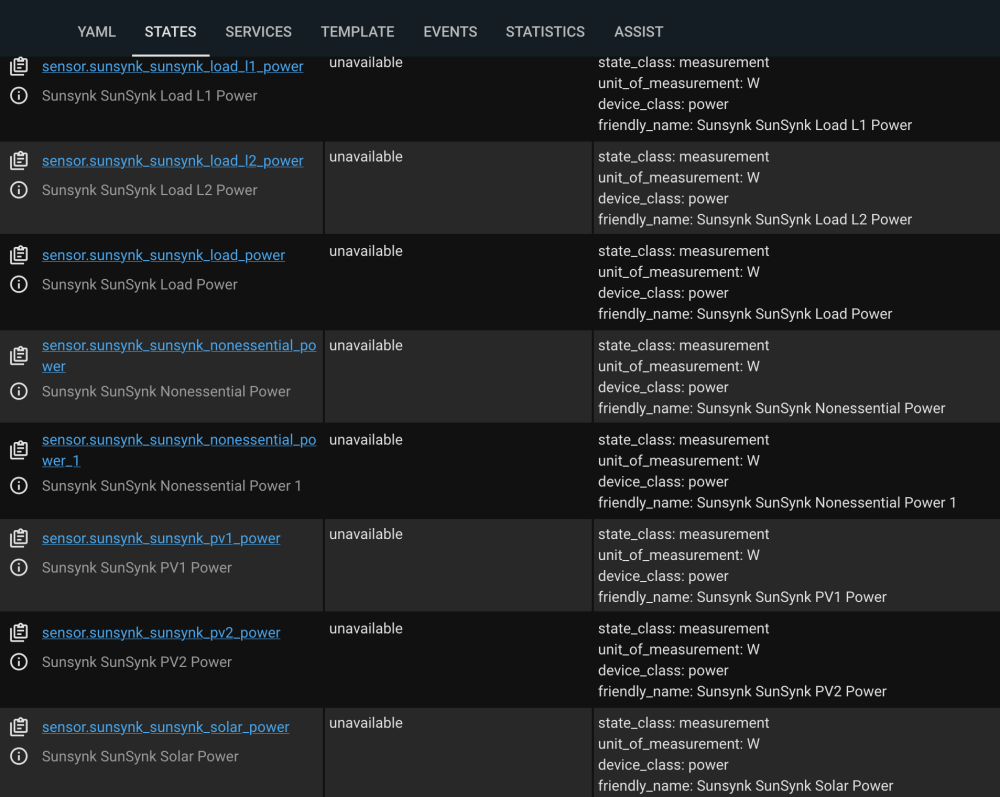
Task: Open the STATISTICS tab
Action: (x=545, y=32)
